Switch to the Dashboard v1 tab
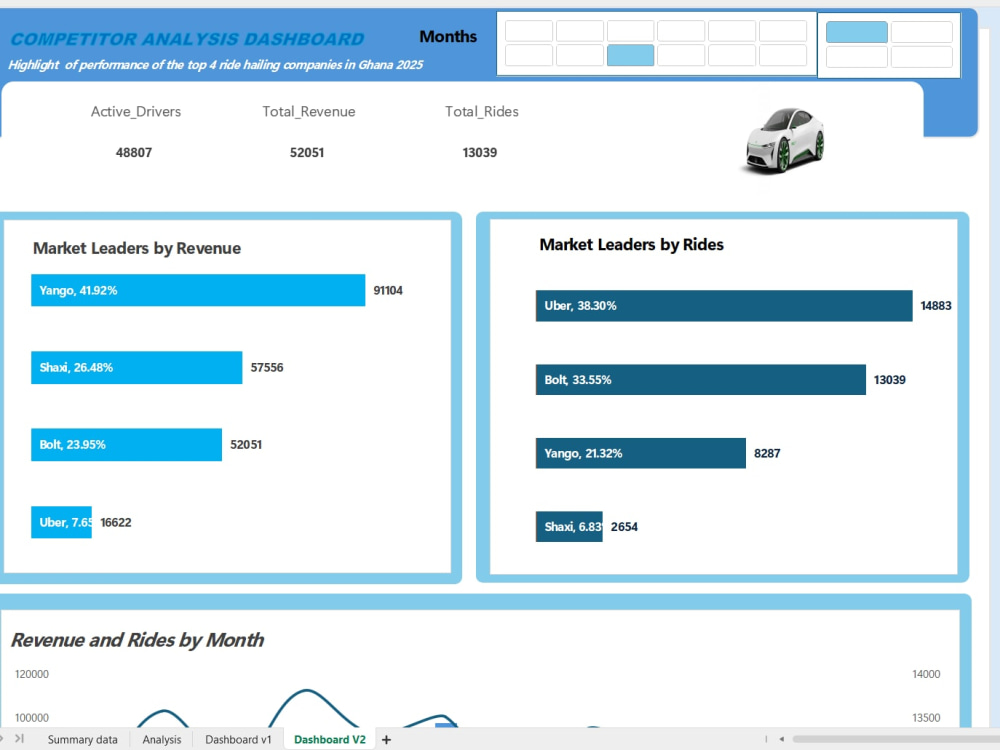 click(237, 739)
